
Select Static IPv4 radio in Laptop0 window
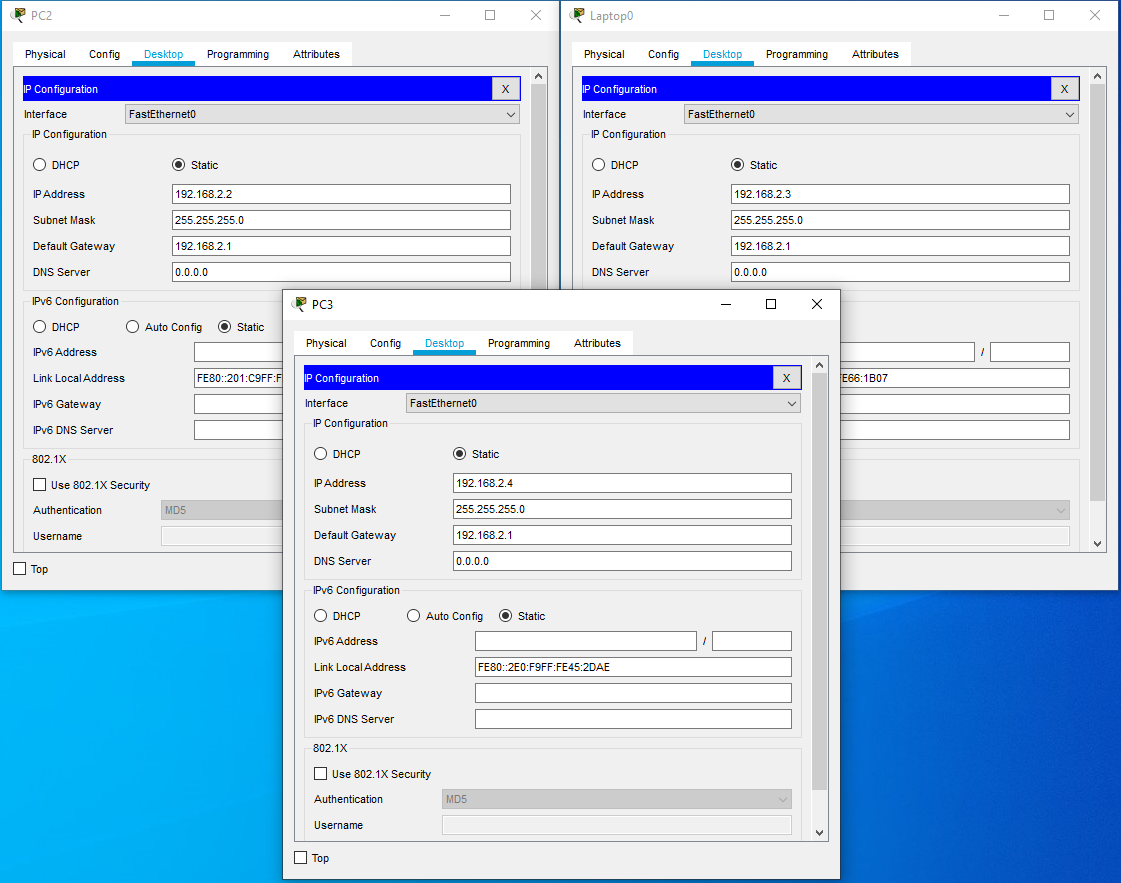(x=738, y=165)
